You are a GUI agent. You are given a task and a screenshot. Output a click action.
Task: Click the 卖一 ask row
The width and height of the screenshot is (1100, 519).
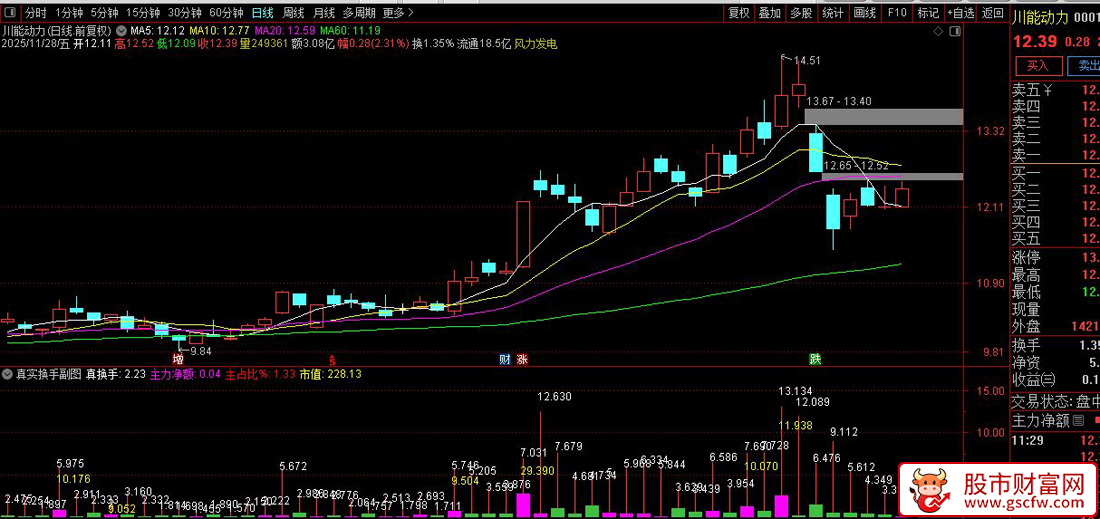[x=1055, y=155]
